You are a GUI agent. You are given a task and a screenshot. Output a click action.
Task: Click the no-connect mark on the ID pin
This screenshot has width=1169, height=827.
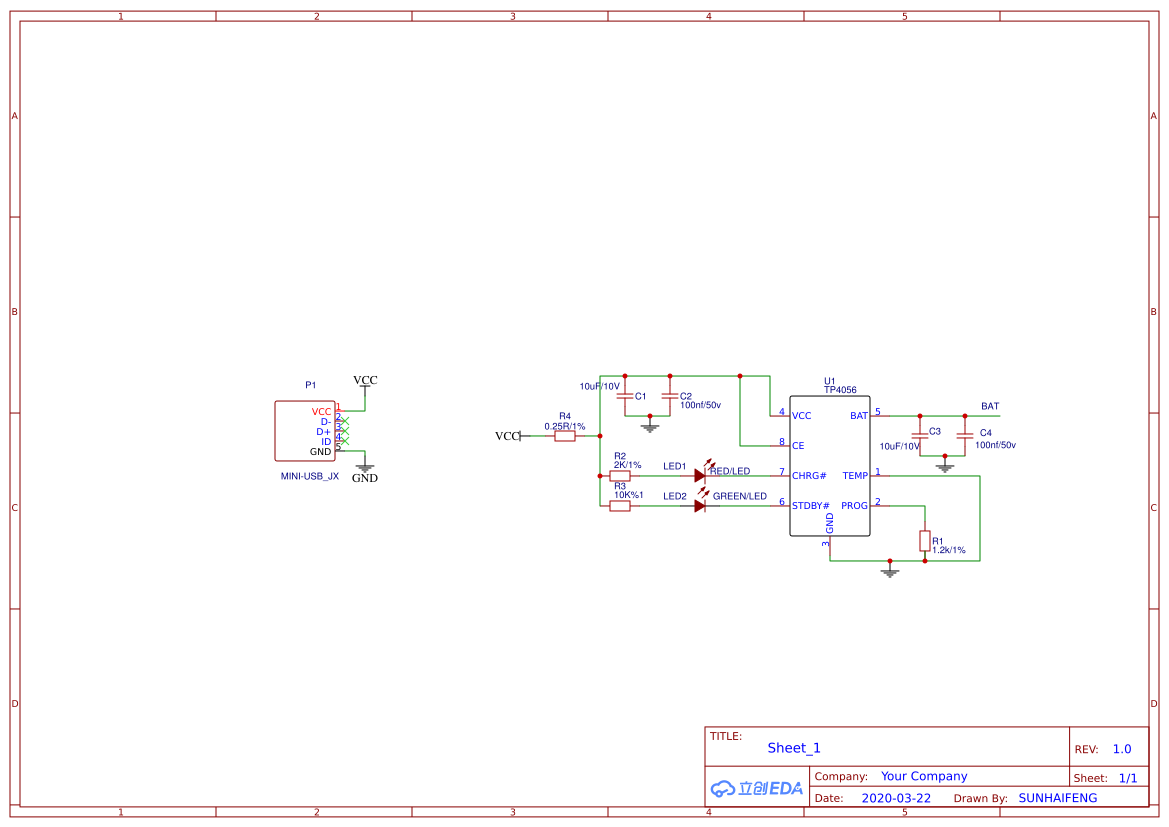pyautogui.click(x=344, y=441)
